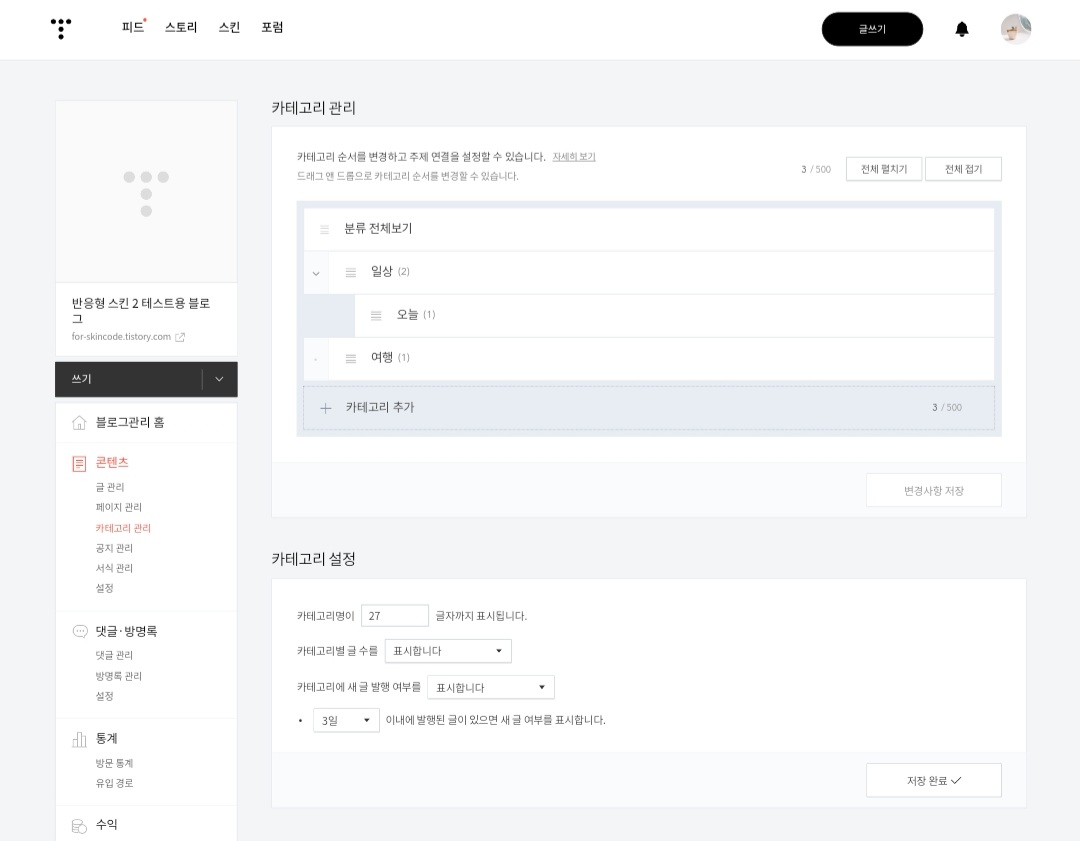
Task: Click the plus icon to add a category
Action: point(326,408)
